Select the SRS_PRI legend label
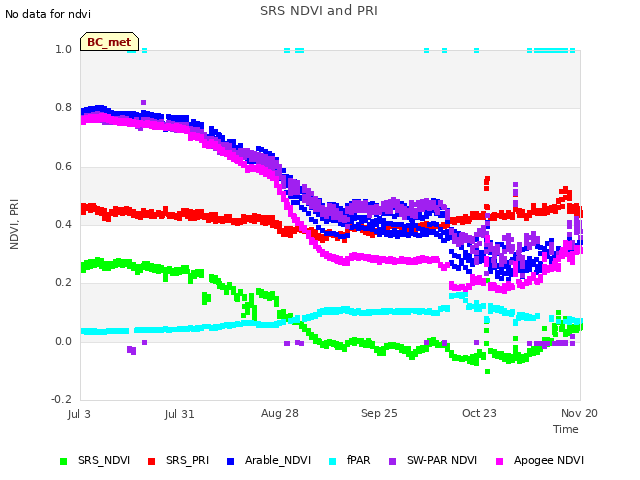The width and height of the screenshot is (640, 480). 187,460
